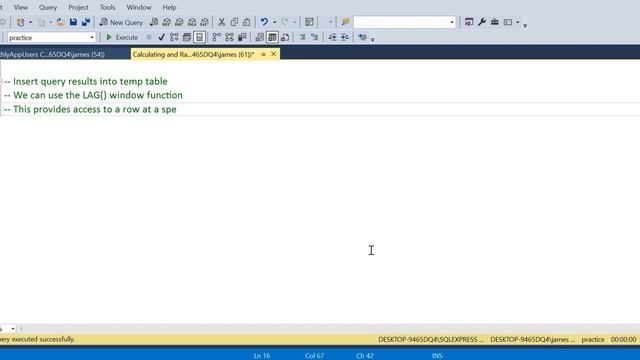
Task: Click the Cut scissors icon
Action: click(222, 22)
